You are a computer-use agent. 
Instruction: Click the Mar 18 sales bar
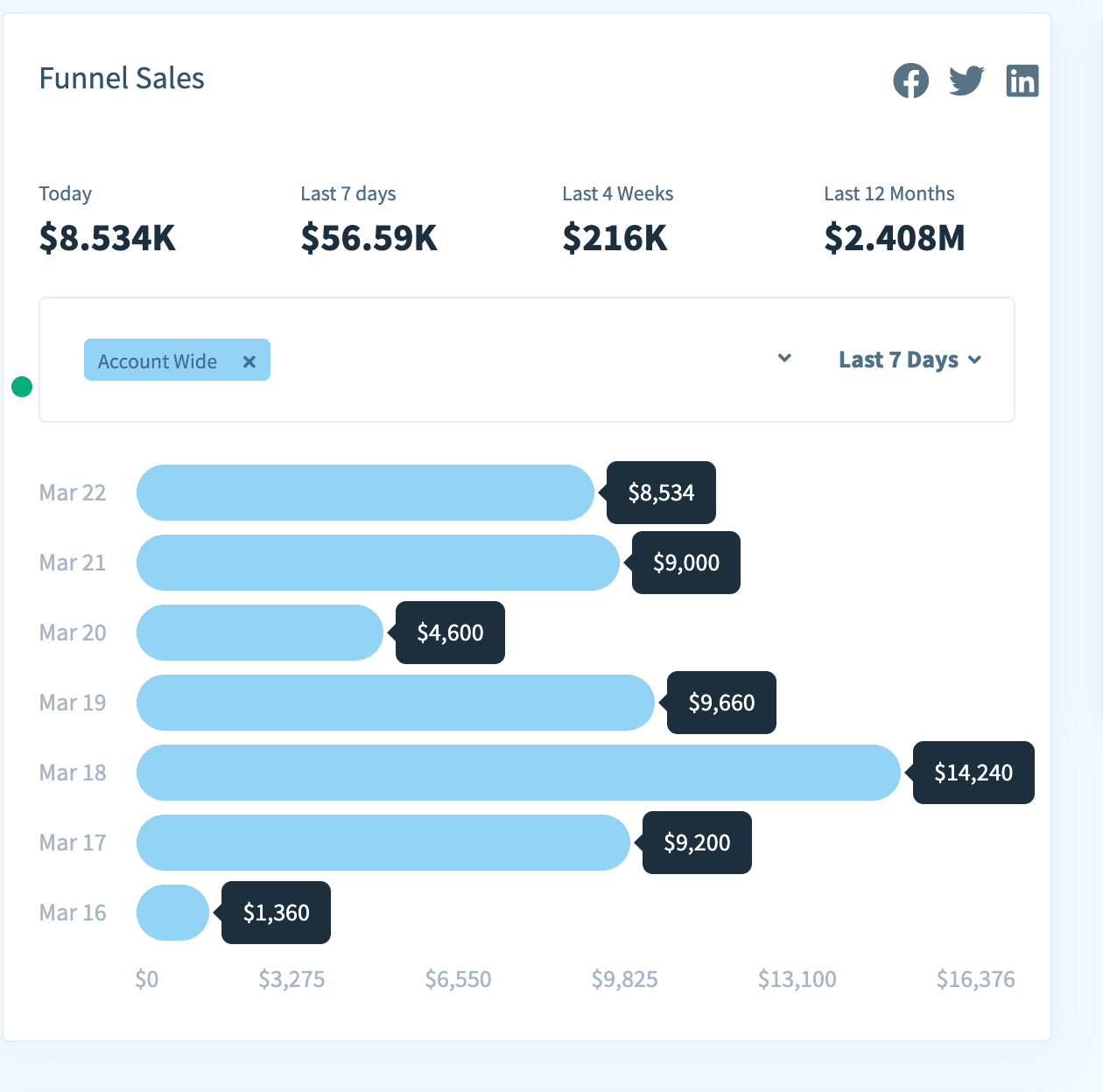click(518, 773)
